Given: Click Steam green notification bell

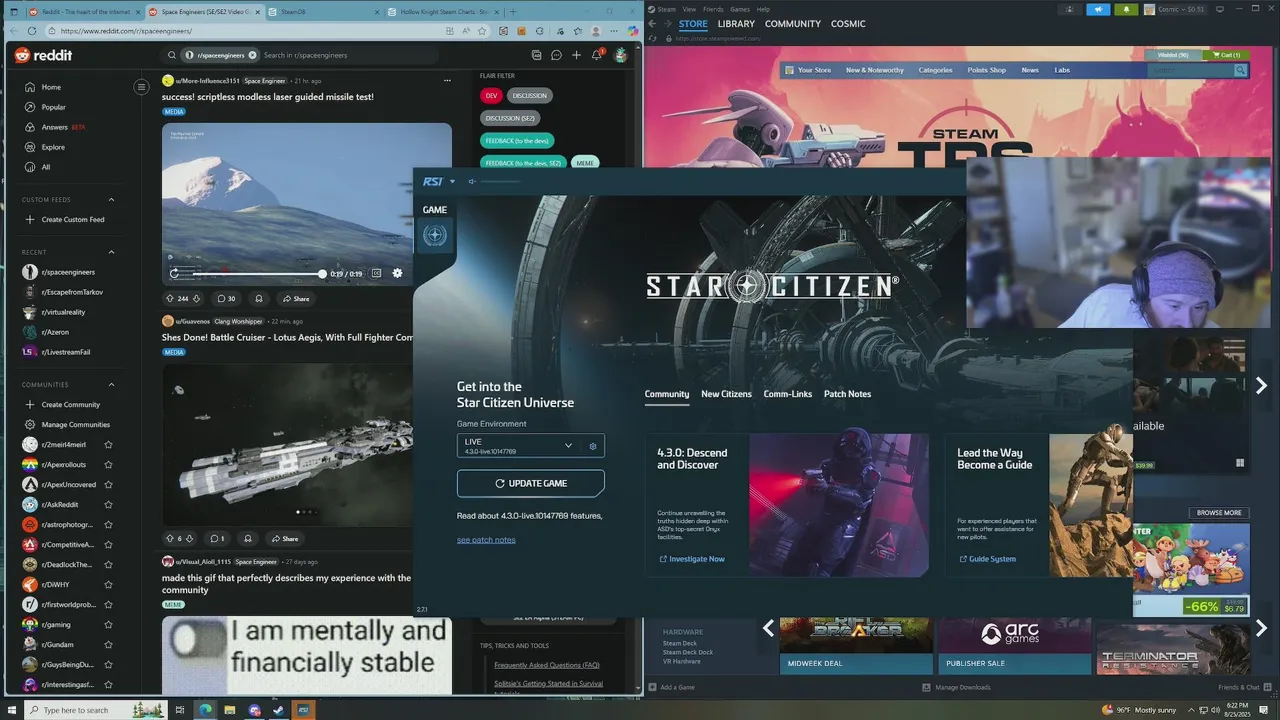Looking at the screenshot, I should point(1126,9).
